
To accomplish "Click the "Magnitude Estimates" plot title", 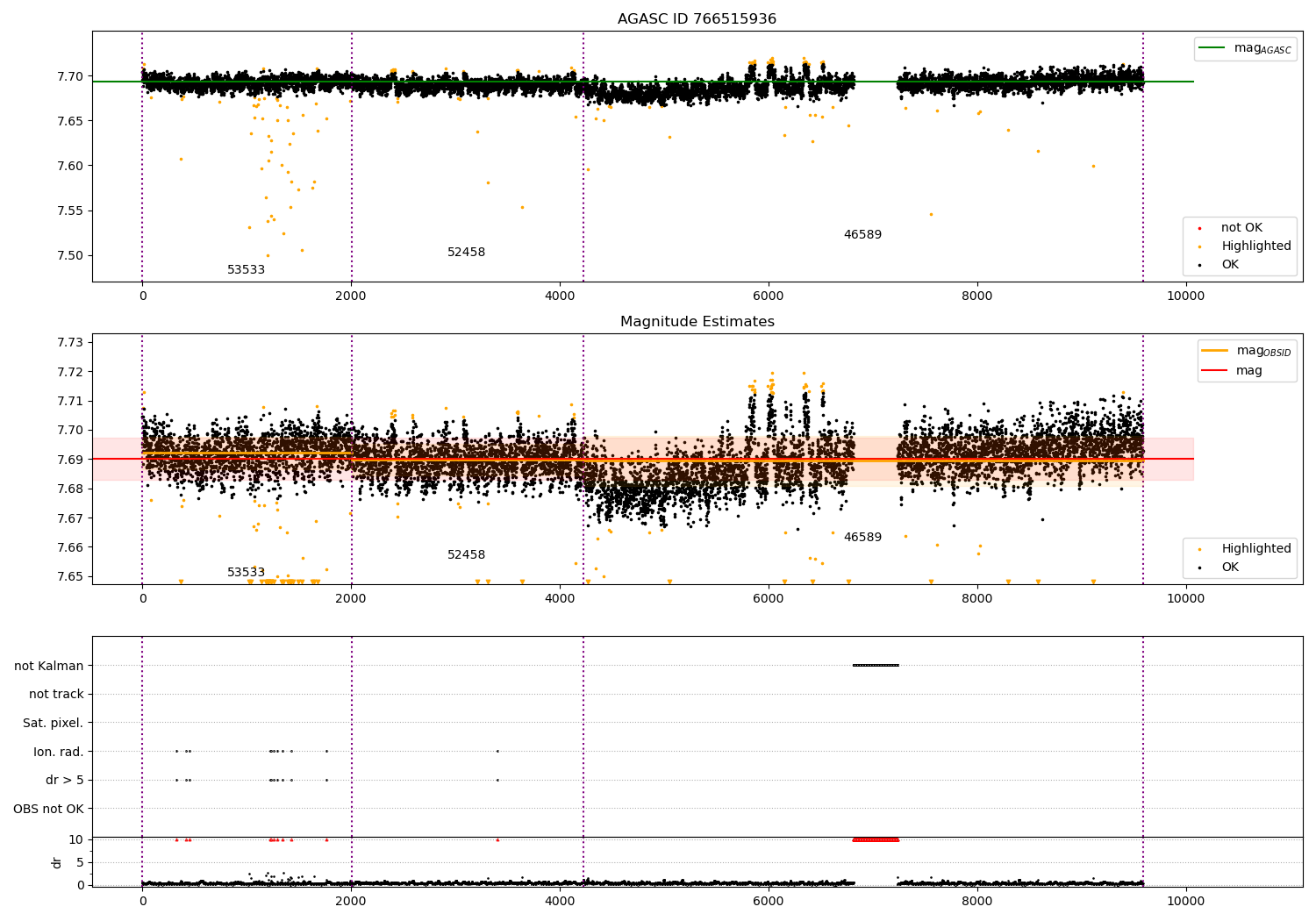I will [697, 322].
